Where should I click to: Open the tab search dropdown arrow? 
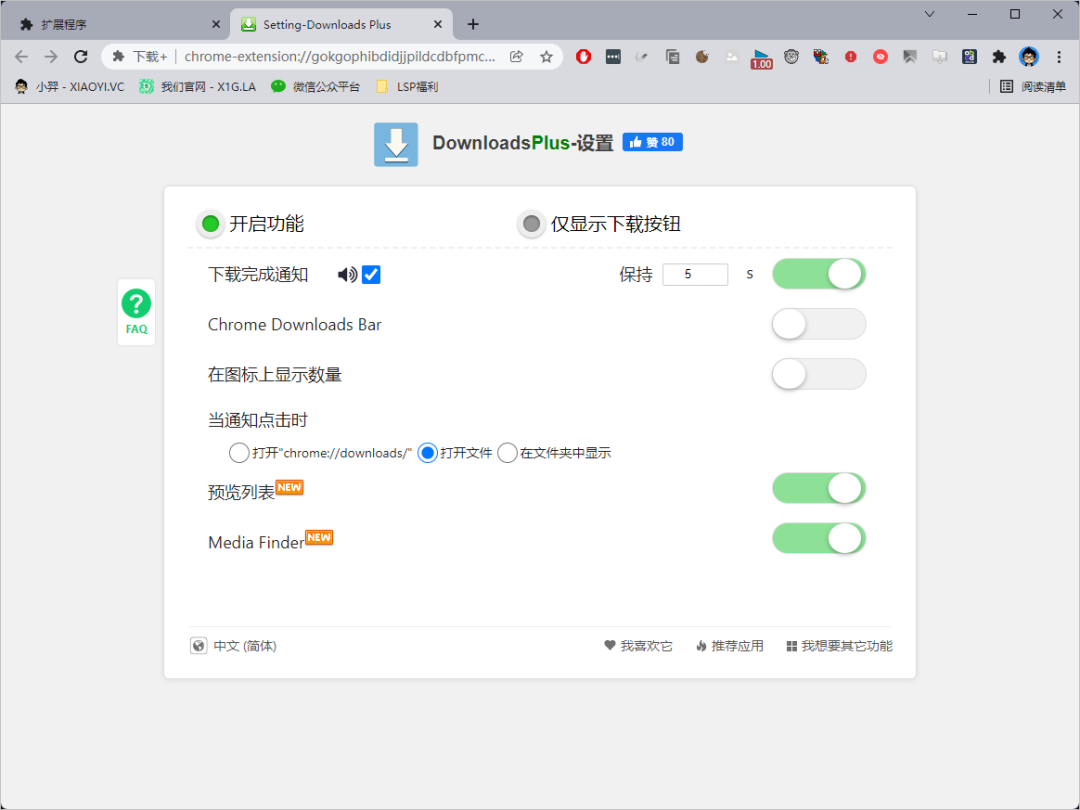[929, 14]
